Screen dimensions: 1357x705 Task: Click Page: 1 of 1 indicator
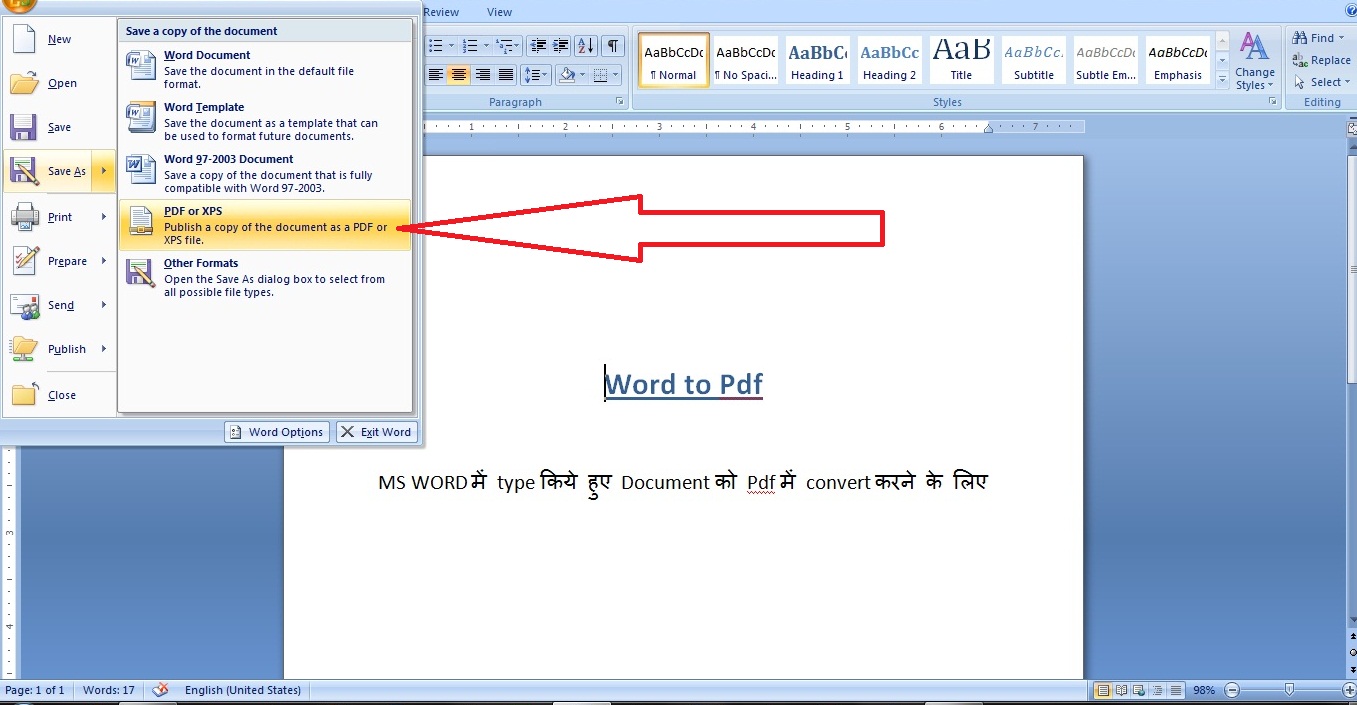click(x=35, y=690)
